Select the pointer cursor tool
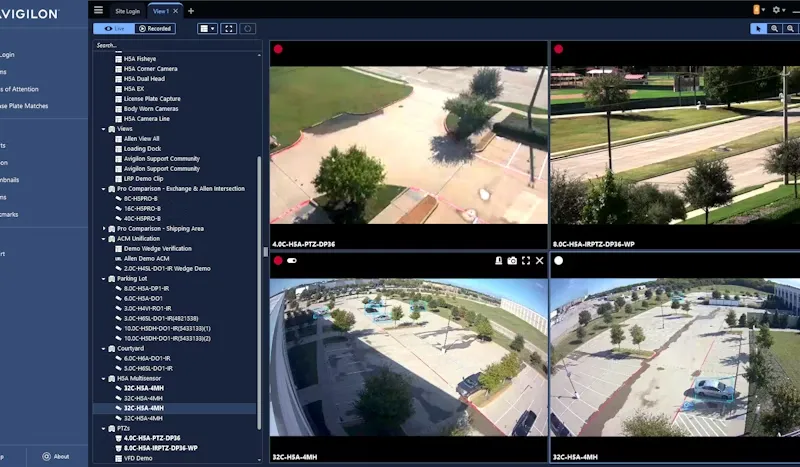The image size is (800, 467). [x=758, y=29]
